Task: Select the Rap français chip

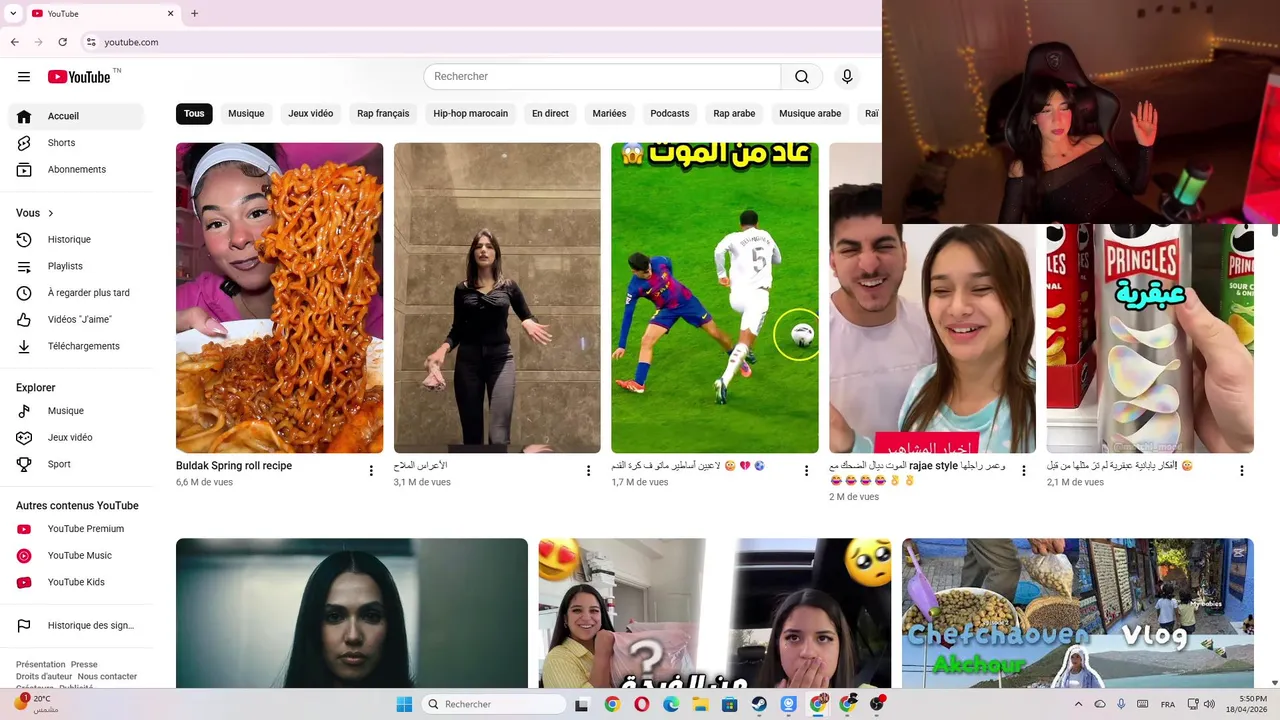Action: click(x=383, y=114)
